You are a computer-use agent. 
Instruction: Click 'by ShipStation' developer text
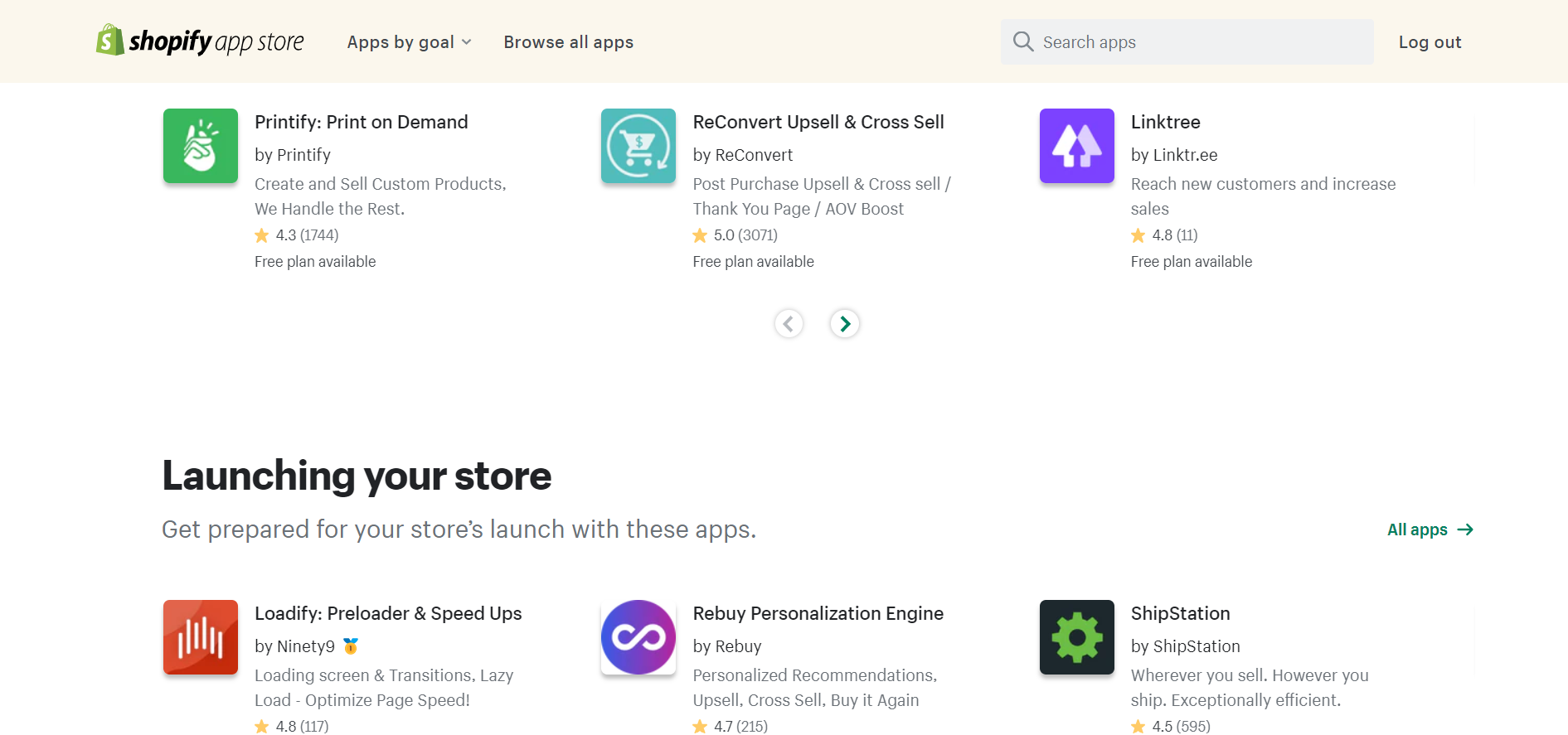click(x=1186, y=646)
